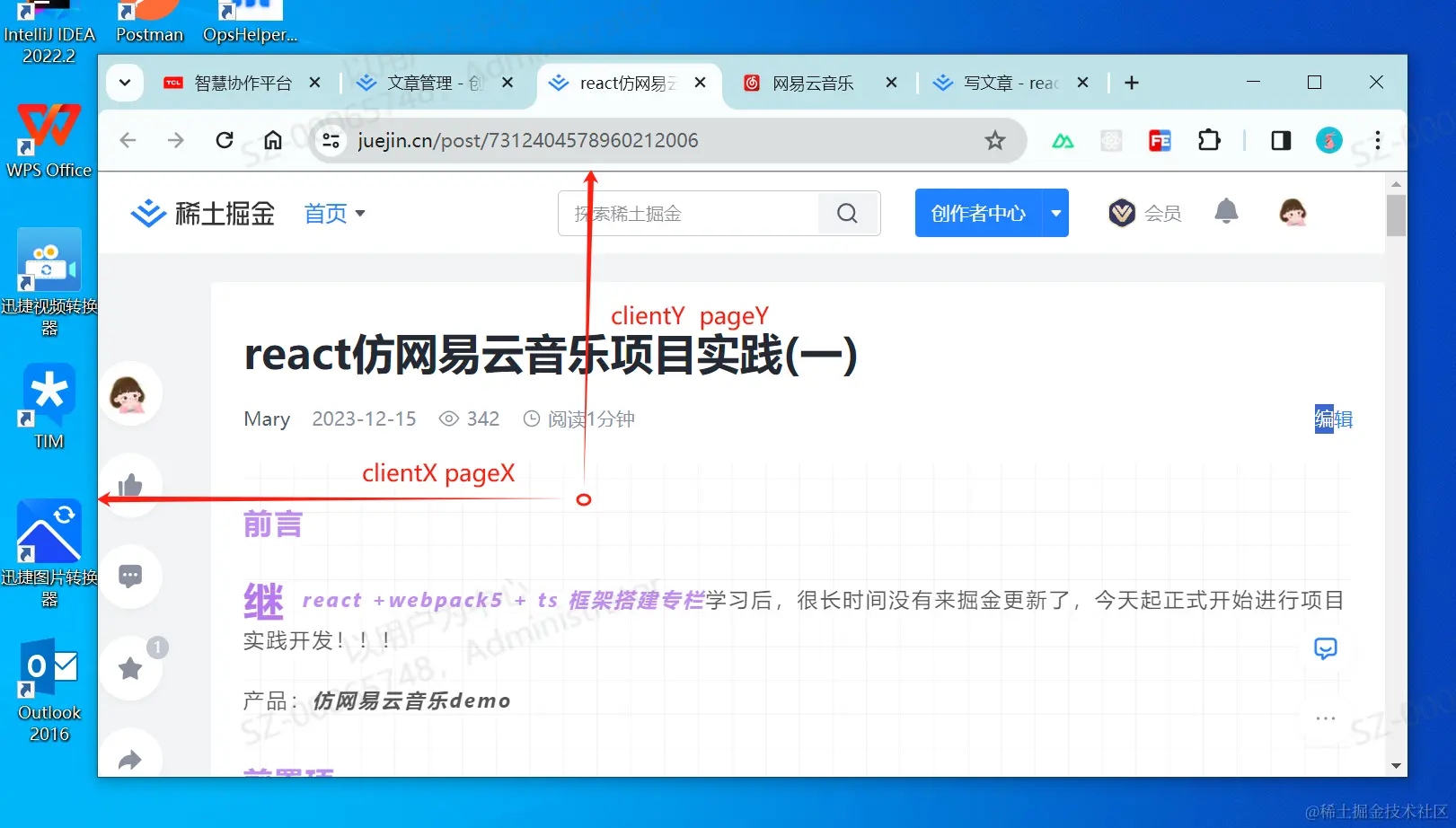View the author avatar in the side panel
The width and height of the screenshot is (1456, 828).
[x=131, y=394]
